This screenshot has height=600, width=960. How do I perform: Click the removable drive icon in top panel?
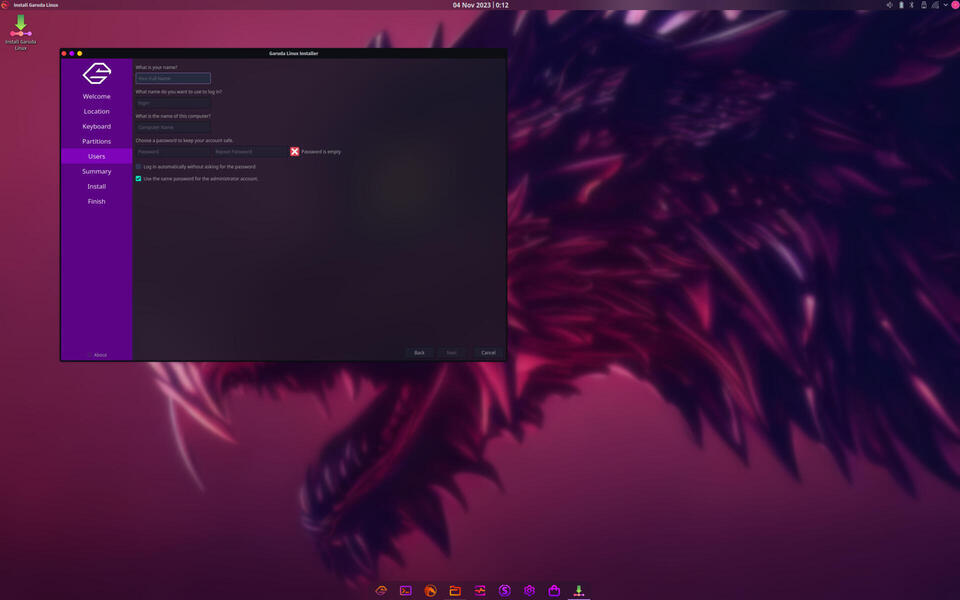(x=924, y=5)
